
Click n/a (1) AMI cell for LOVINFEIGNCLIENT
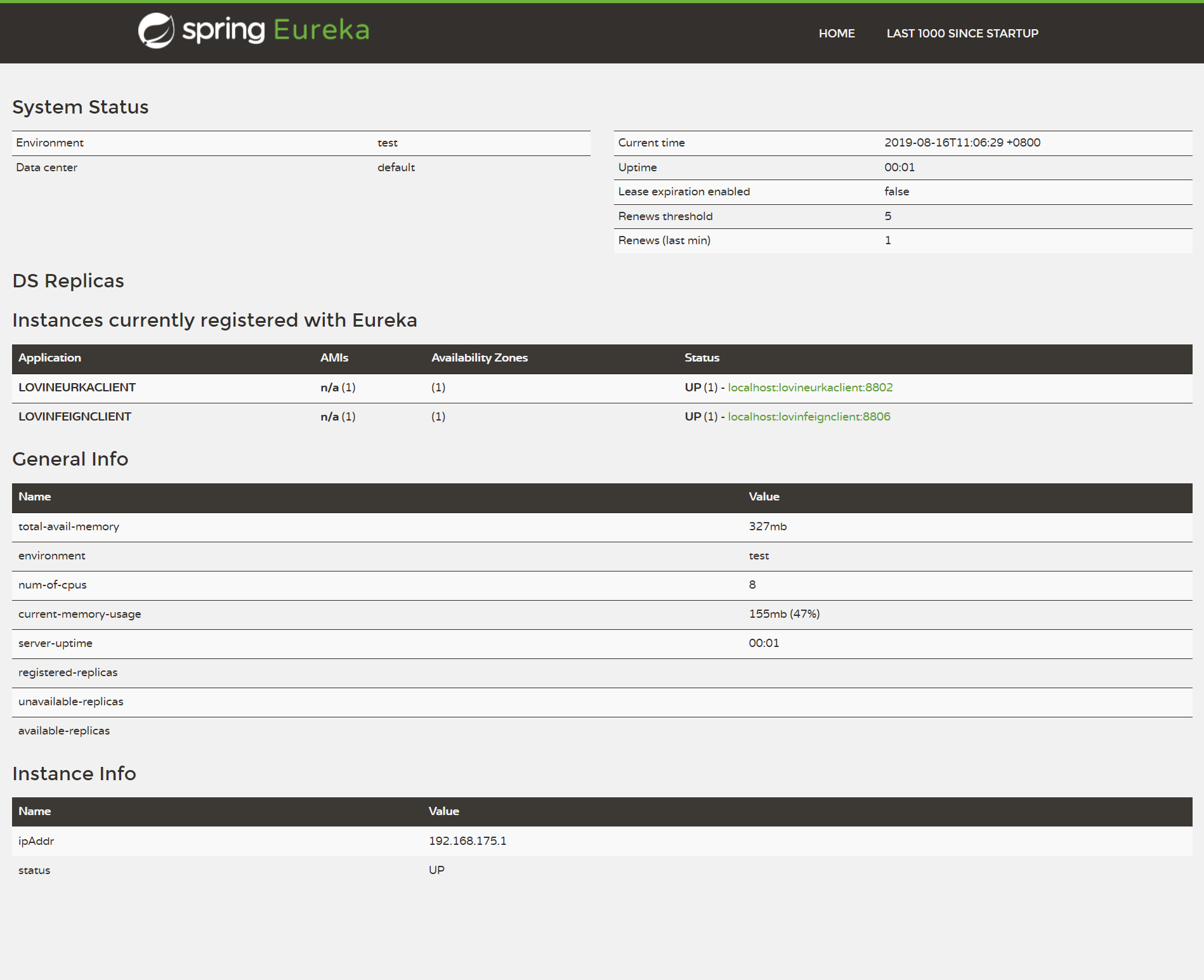(338, 417)
